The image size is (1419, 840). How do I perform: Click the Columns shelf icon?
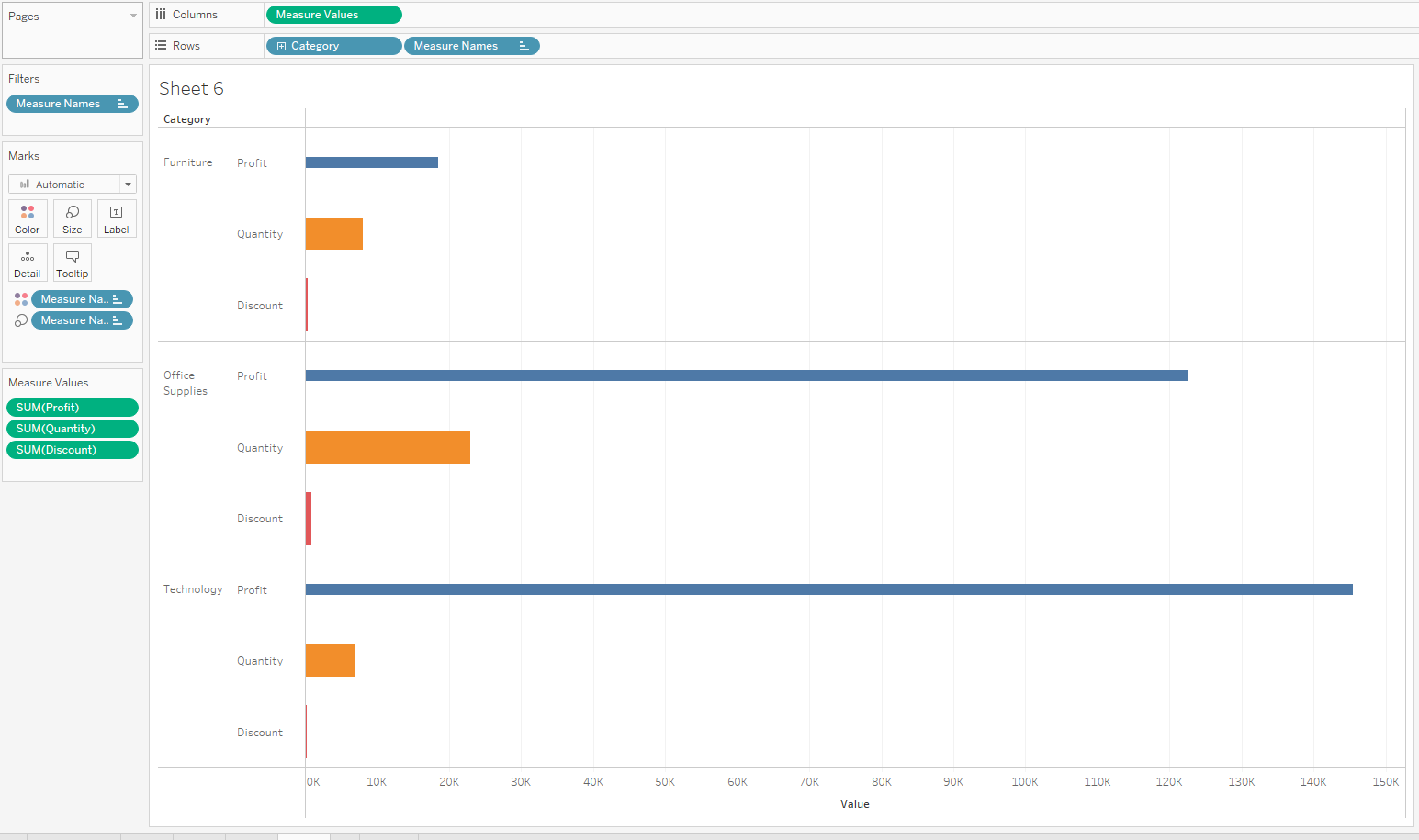[161, 15]
